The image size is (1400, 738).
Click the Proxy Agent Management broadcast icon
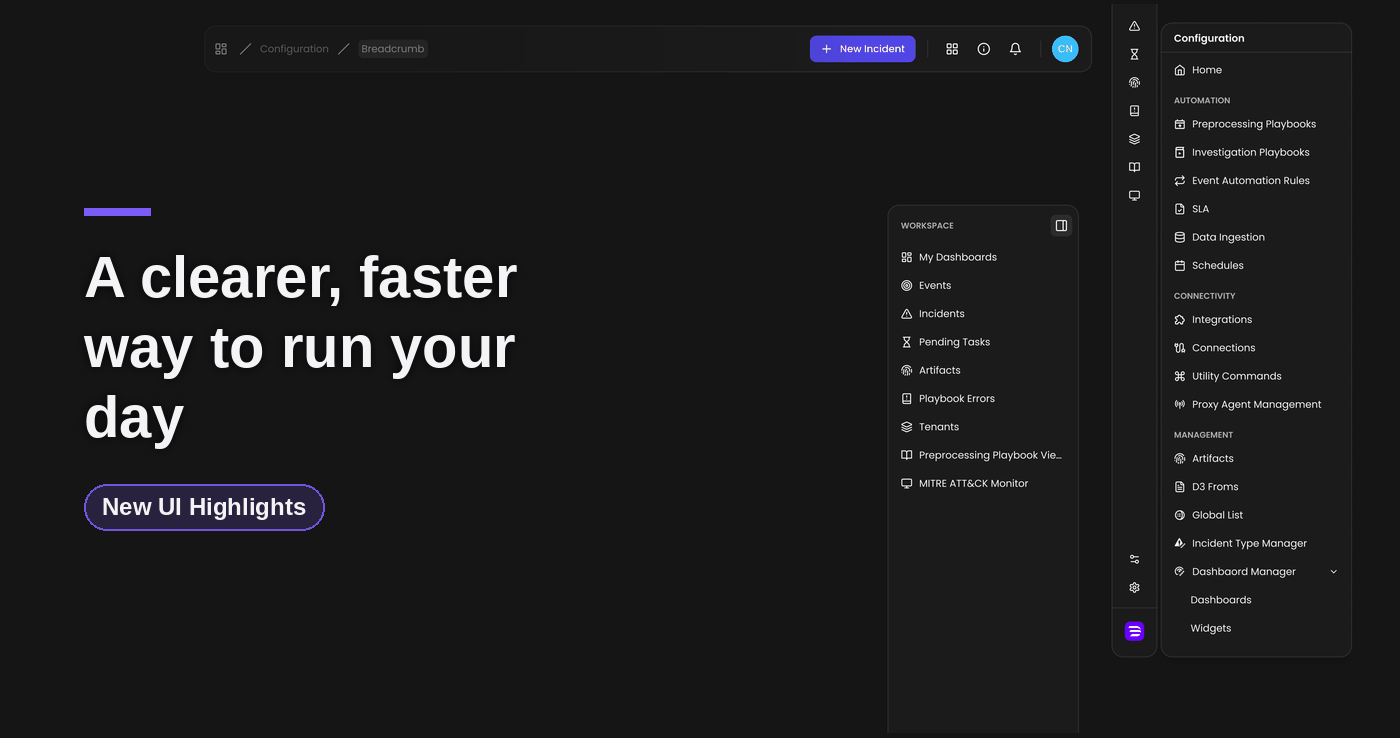tap(1180, 405)
